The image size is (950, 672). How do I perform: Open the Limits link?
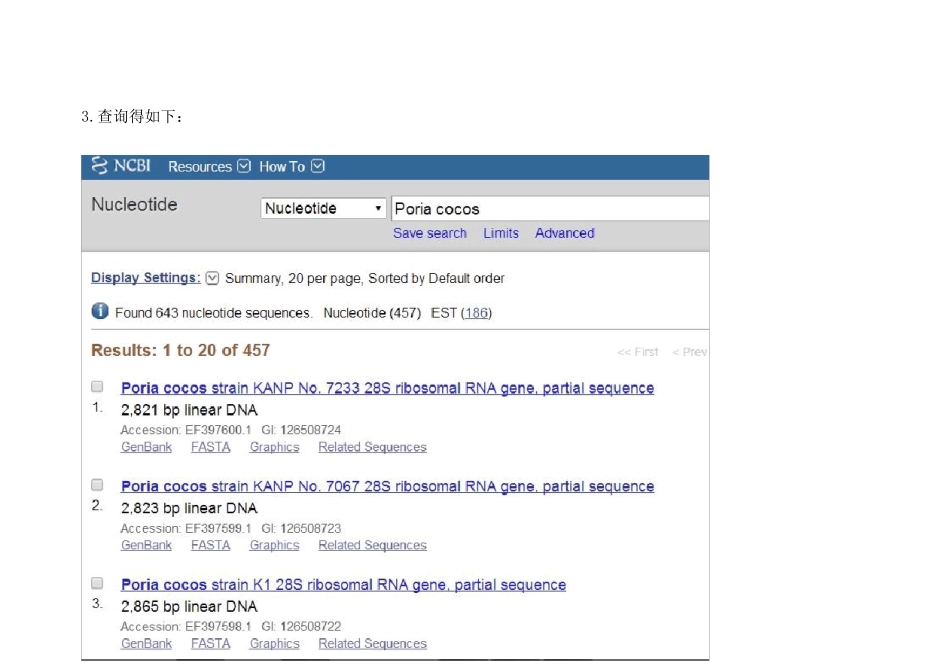[x=500, y=233]
